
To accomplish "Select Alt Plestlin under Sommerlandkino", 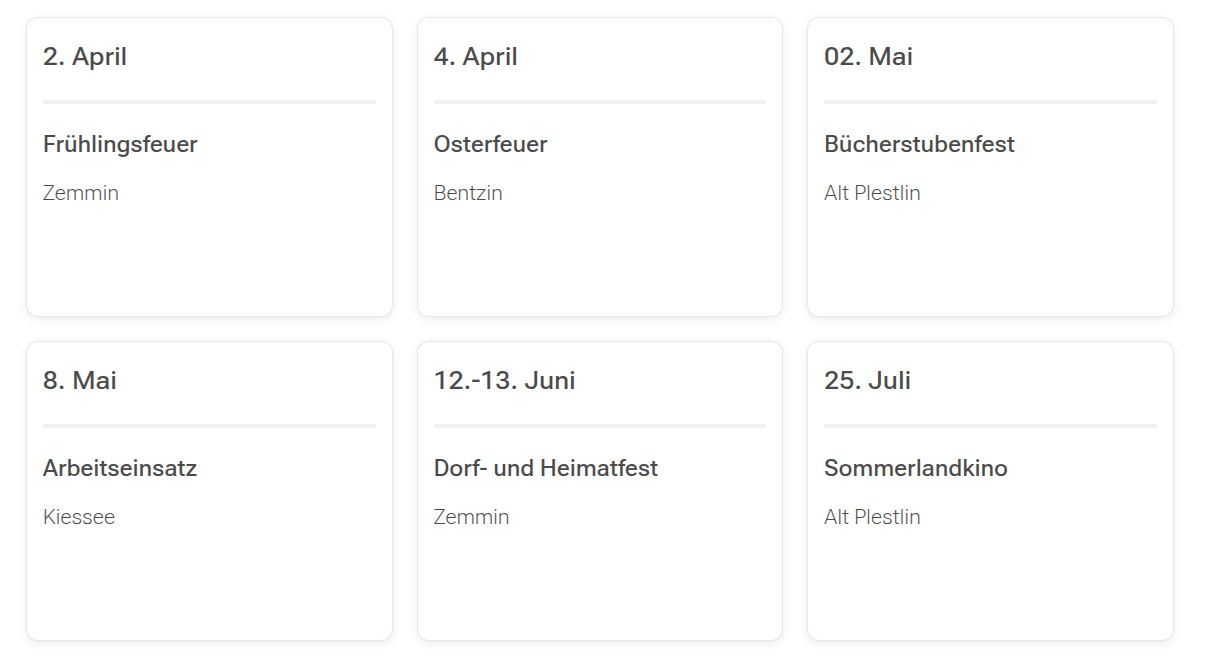I will [872, 517].
